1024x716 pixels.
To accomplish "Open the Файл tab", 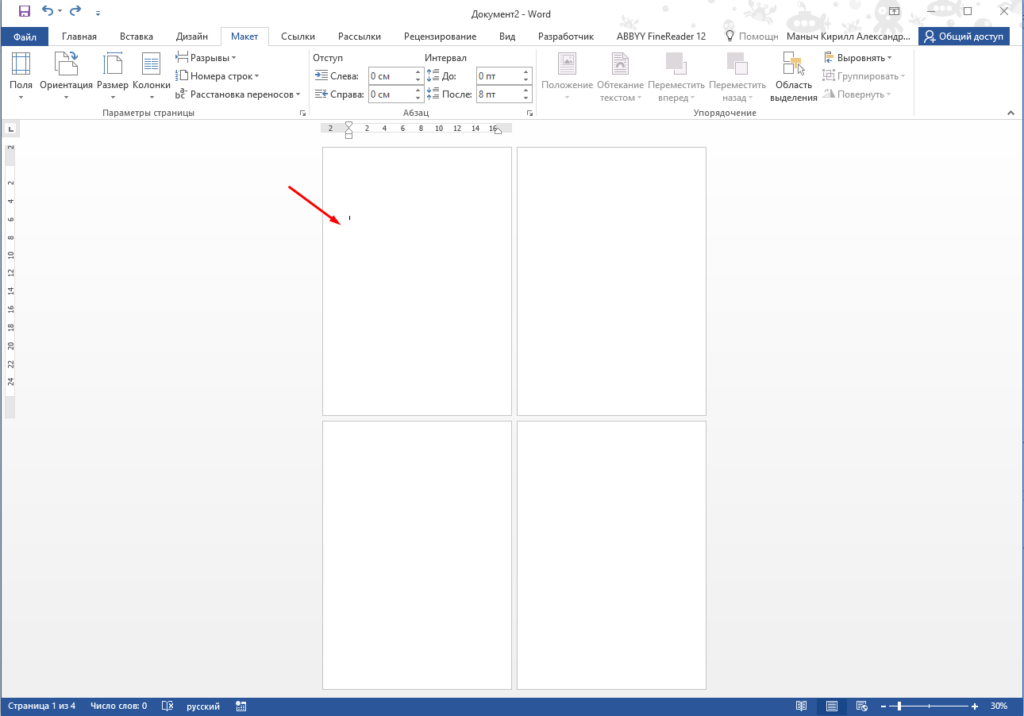I will pos(25,37).
